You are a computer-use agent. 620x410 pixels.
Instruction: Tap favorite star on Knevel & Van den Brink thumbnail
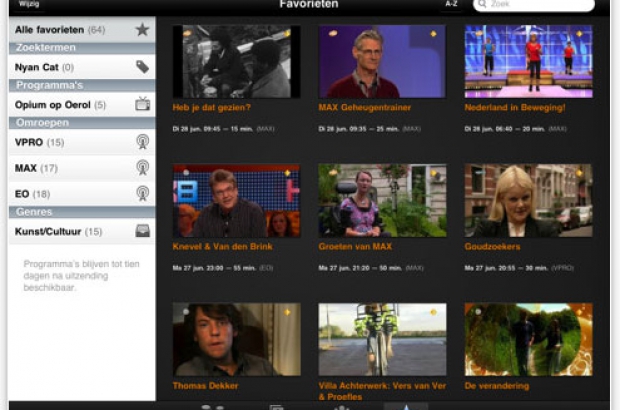pyautogui.click(x=287, y=173)
